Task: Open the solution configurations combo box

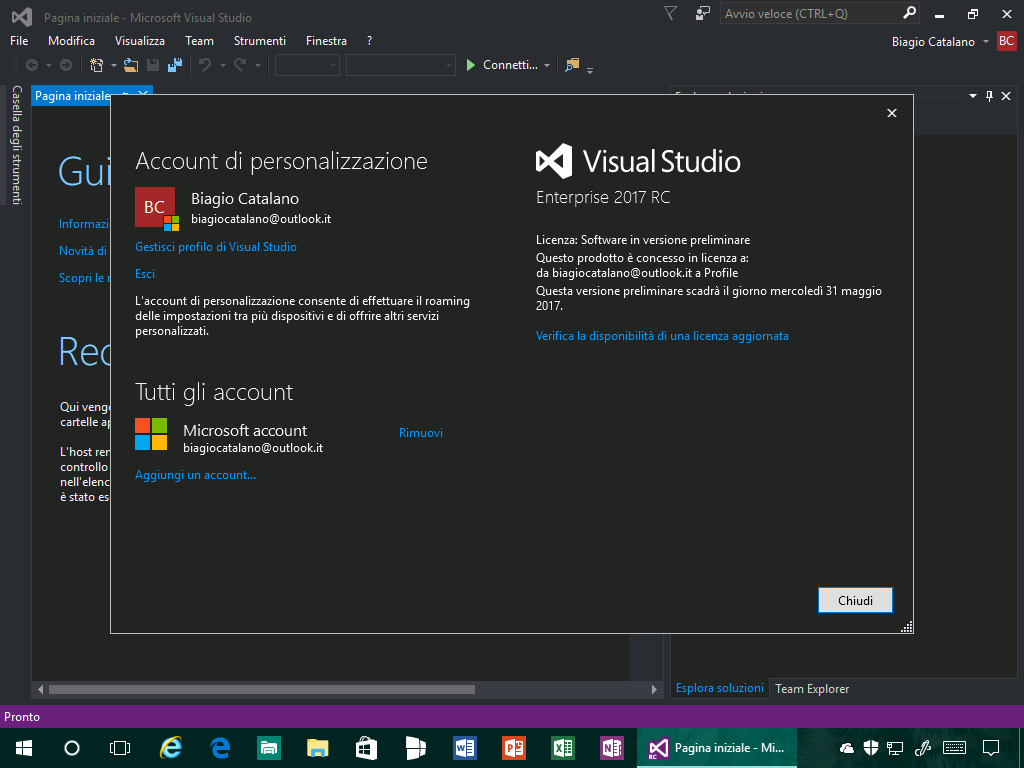Action: click(307, 65)
